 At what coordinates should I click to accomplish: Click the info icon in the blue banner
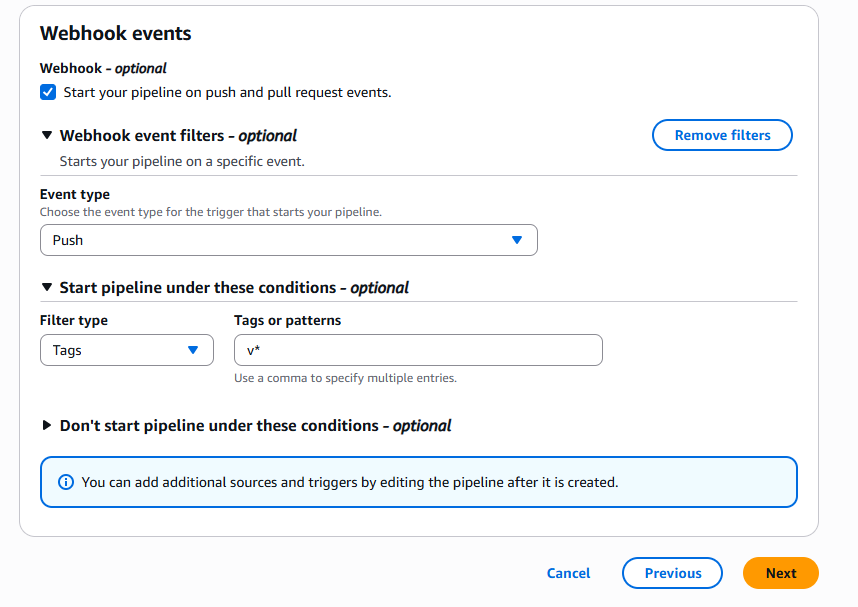click(66, 481)
